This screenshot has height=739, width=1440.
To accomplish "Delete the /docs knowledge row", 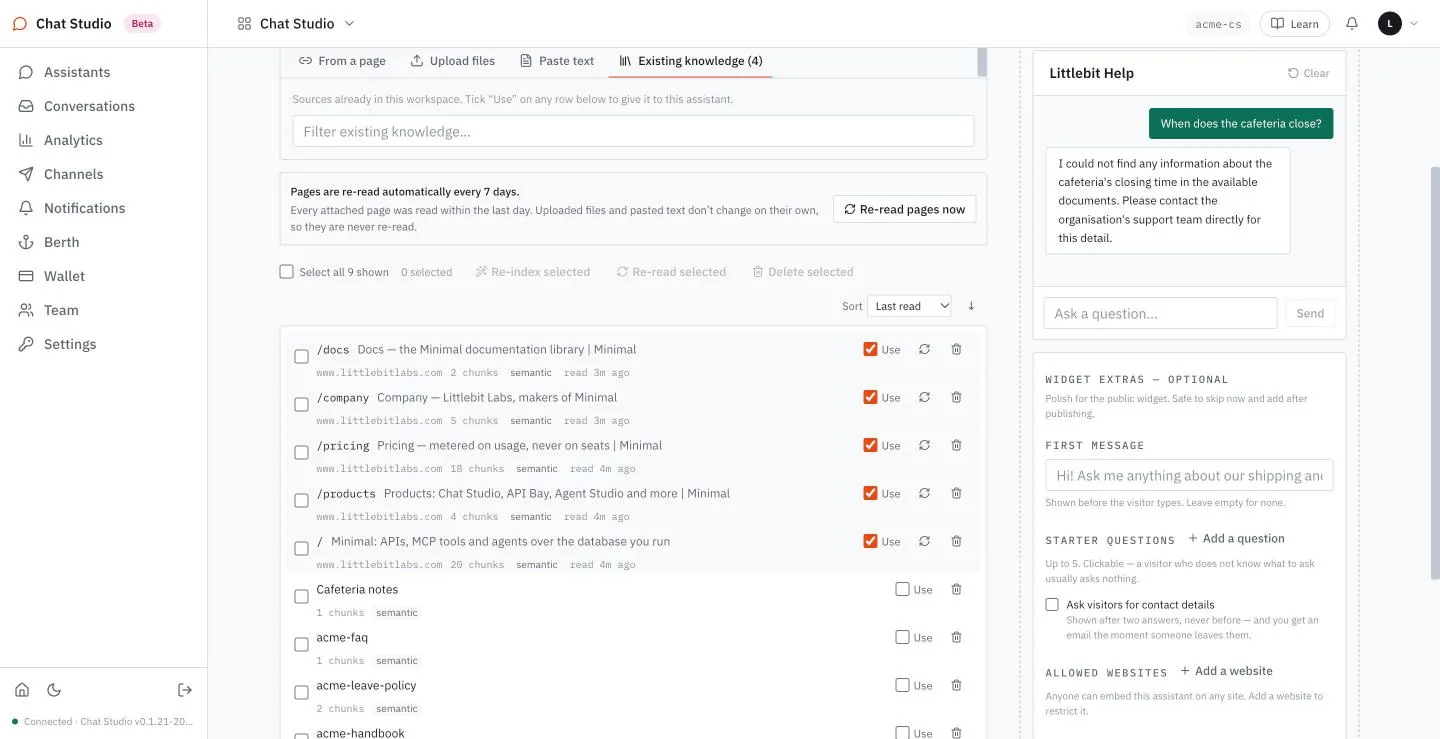I will (x=956, y=349).
